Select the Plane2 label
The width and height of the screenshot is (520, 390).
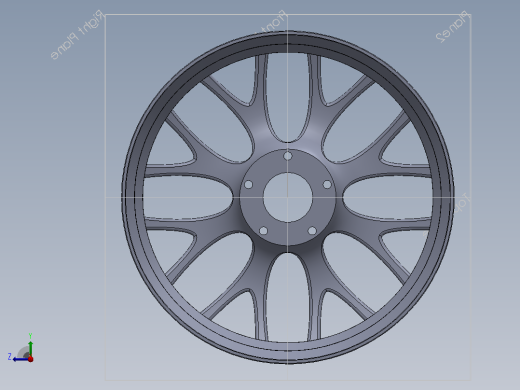(x=452, y=27)
